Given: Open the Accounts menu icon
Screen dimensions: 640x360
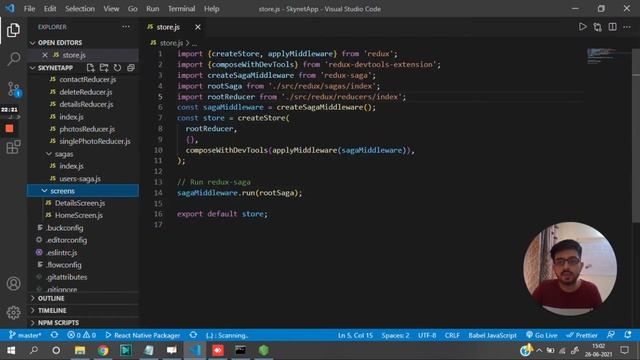Looking at the screenshot, I should [x=13, y=283].
